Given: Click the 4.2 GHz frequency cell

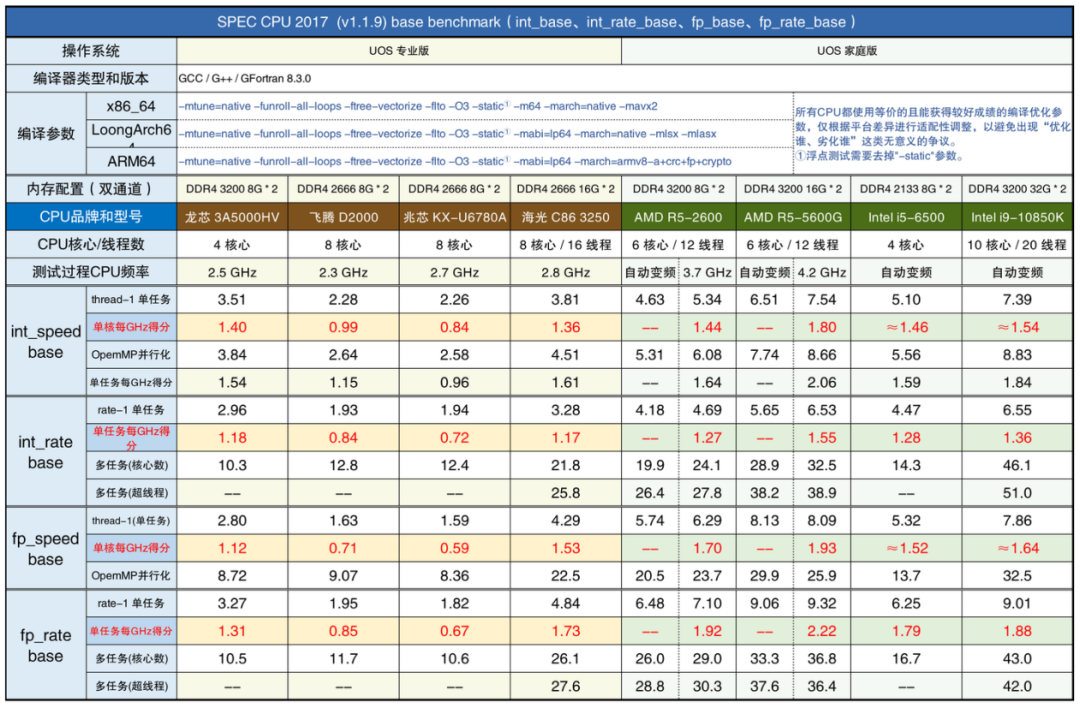Looking at the screenshot, I should click(822, 272).
